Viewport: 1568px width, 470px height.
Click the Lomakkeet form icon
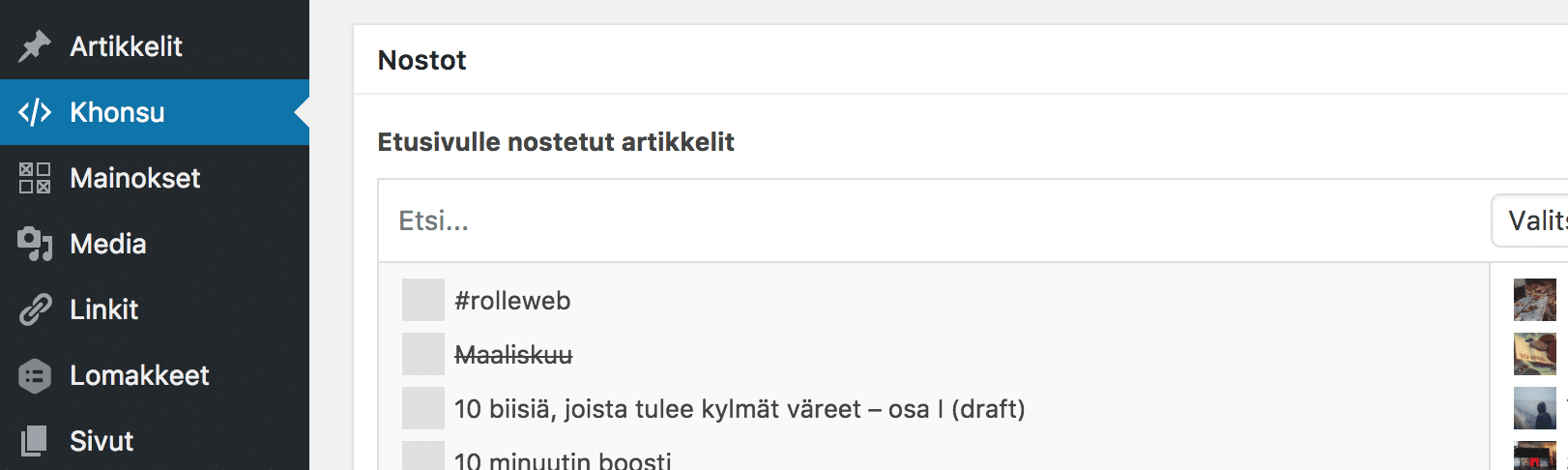pos(35,375)
